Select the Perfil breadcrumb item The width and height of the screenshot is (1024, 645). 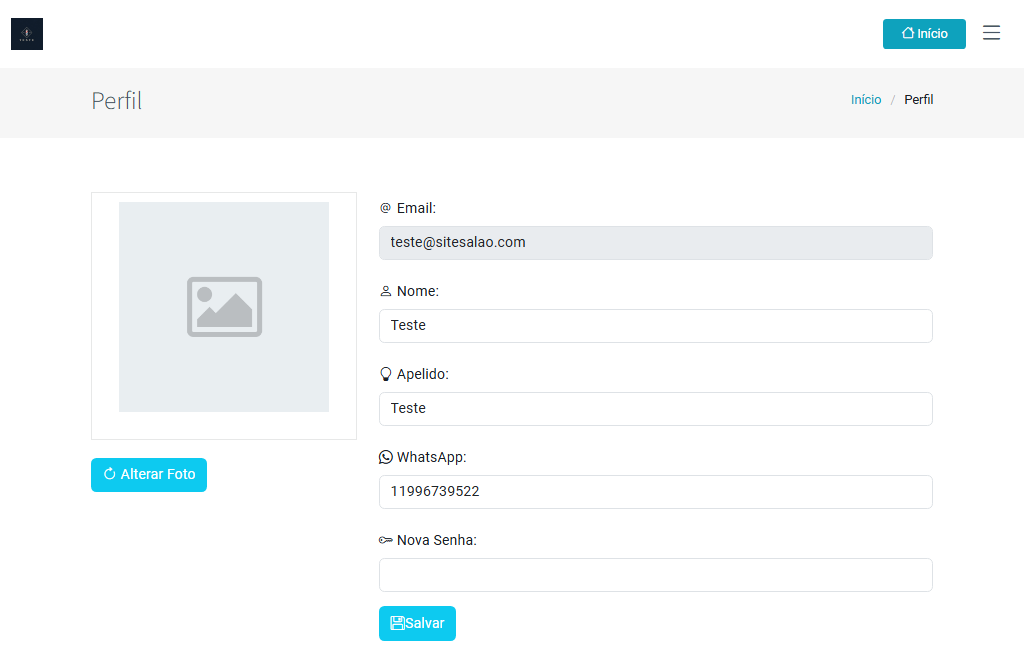point(918,100)
